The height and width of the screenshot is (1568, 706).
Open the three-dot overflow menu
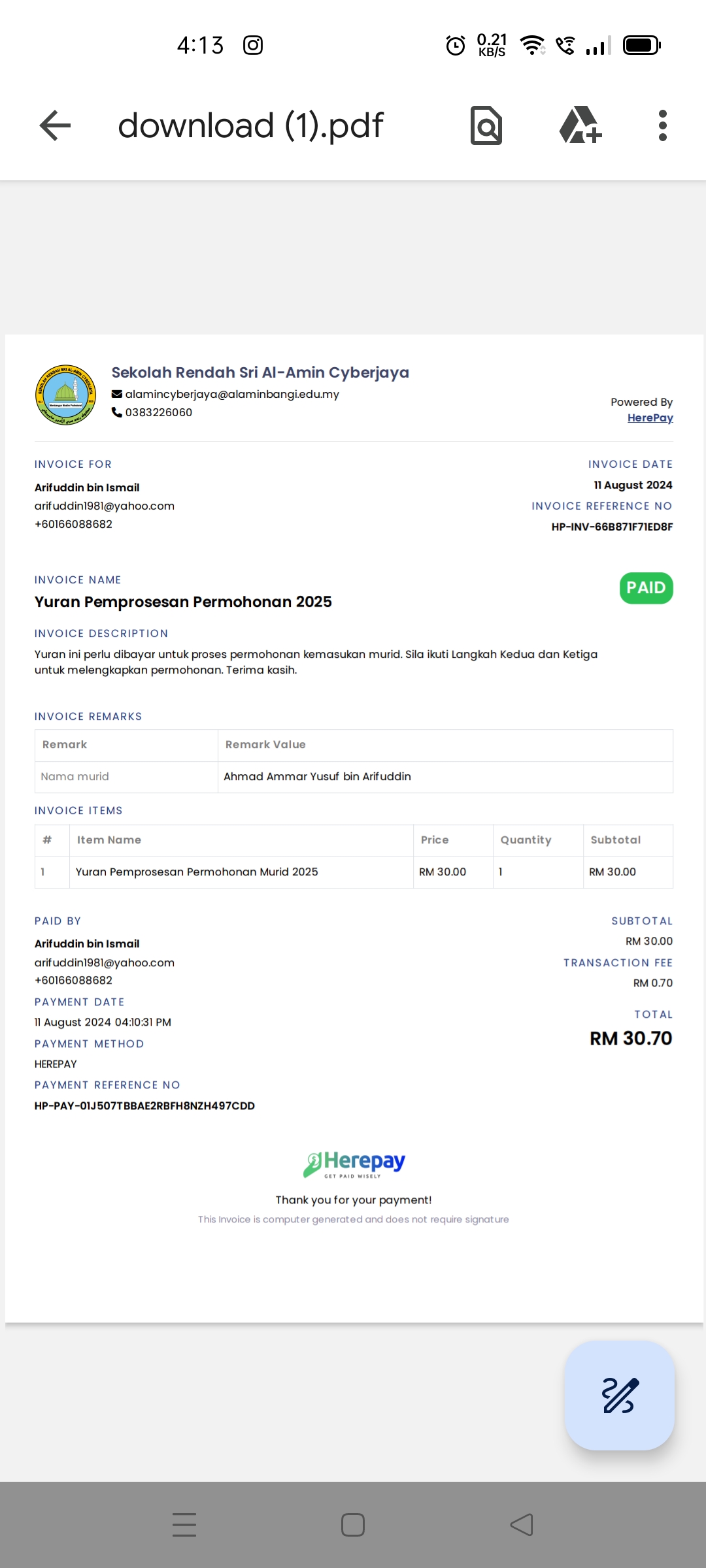point(663,125)
